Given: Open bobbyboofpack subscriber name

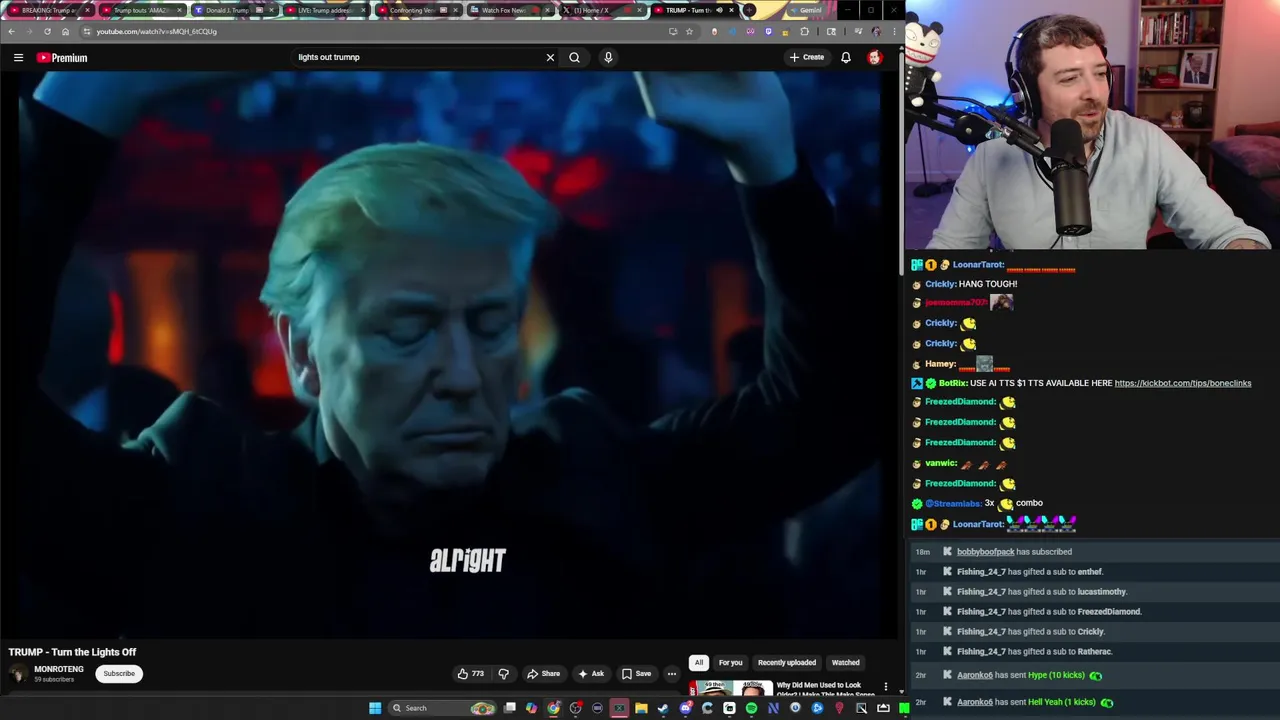Looking at the screenshot, I should point(985,552).
